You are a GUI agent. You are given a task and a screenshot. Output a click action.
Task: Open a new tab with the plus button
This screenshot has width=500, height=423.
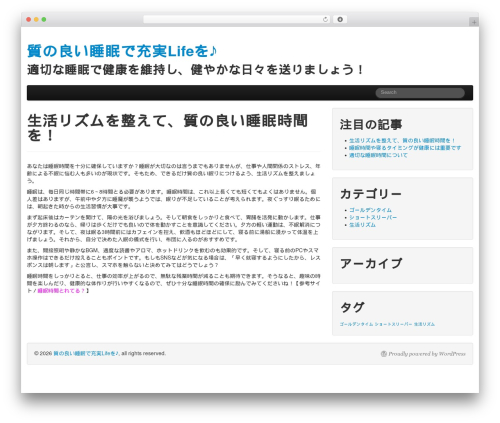point(474,22)
